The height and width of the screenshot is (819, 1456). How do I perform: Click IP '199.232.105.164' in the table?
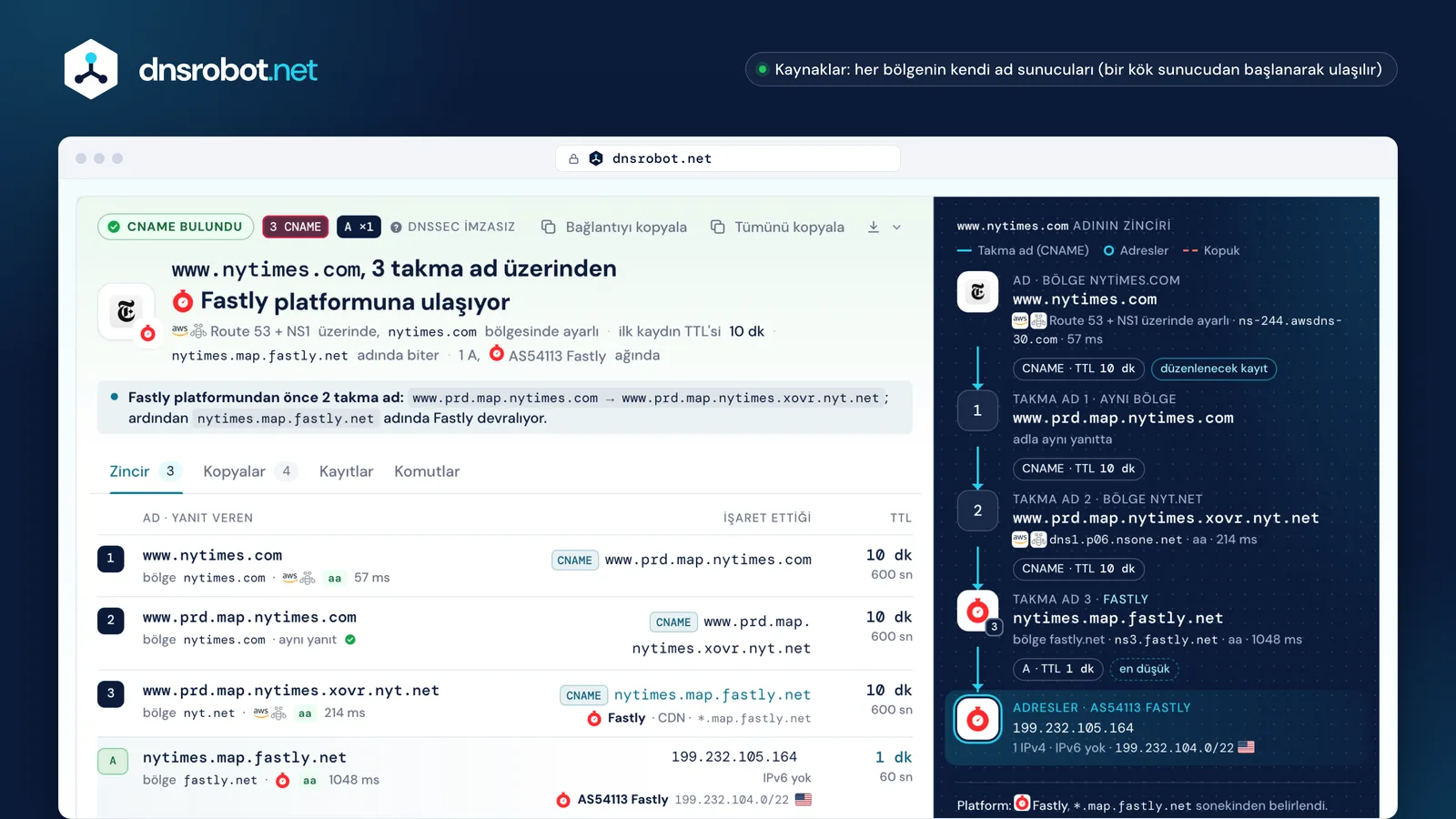pos(734,757)
